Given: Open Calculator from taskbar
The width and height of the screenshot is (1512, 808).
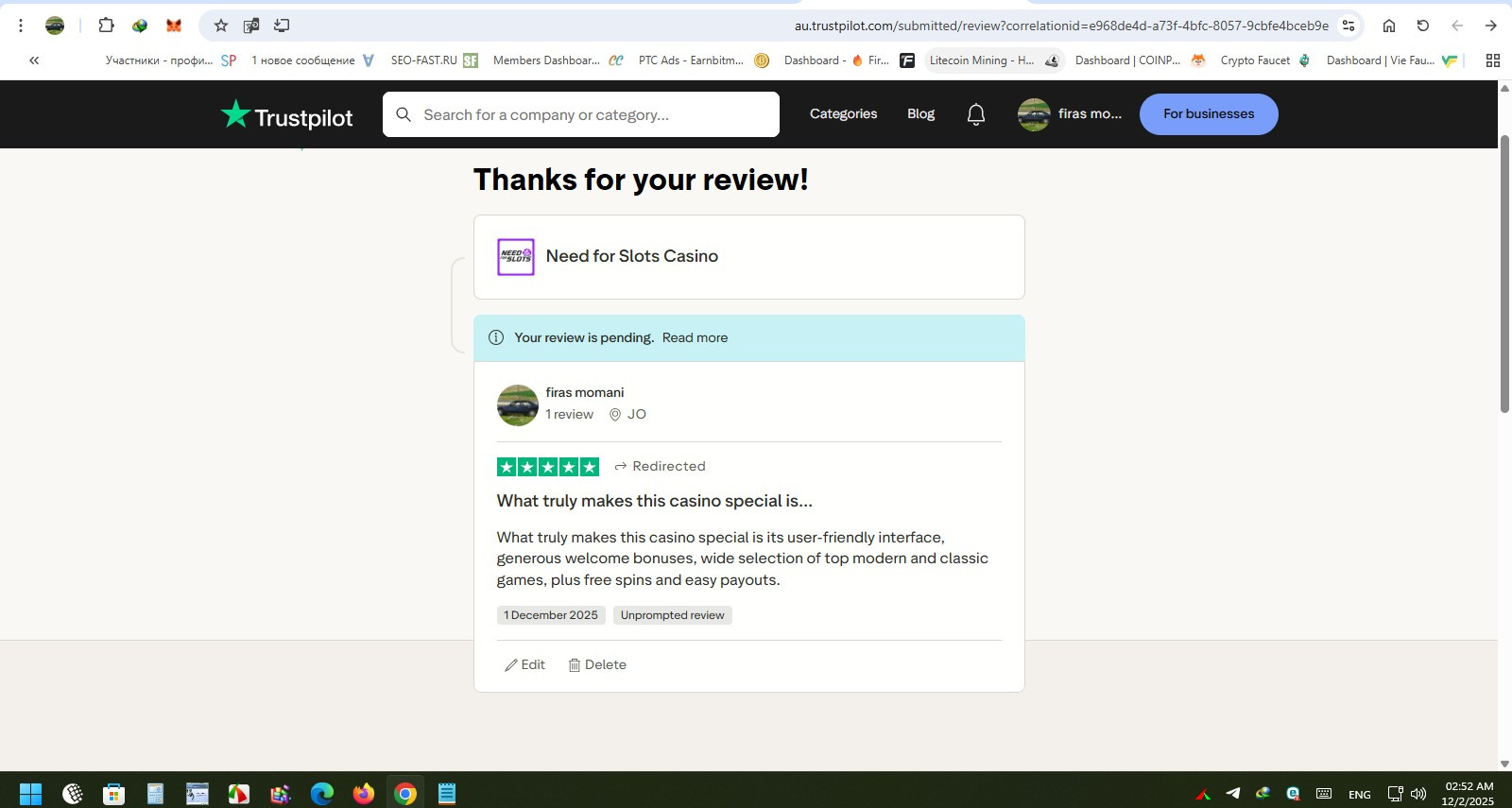Looking at the screenshot, I should coord(155,794).
